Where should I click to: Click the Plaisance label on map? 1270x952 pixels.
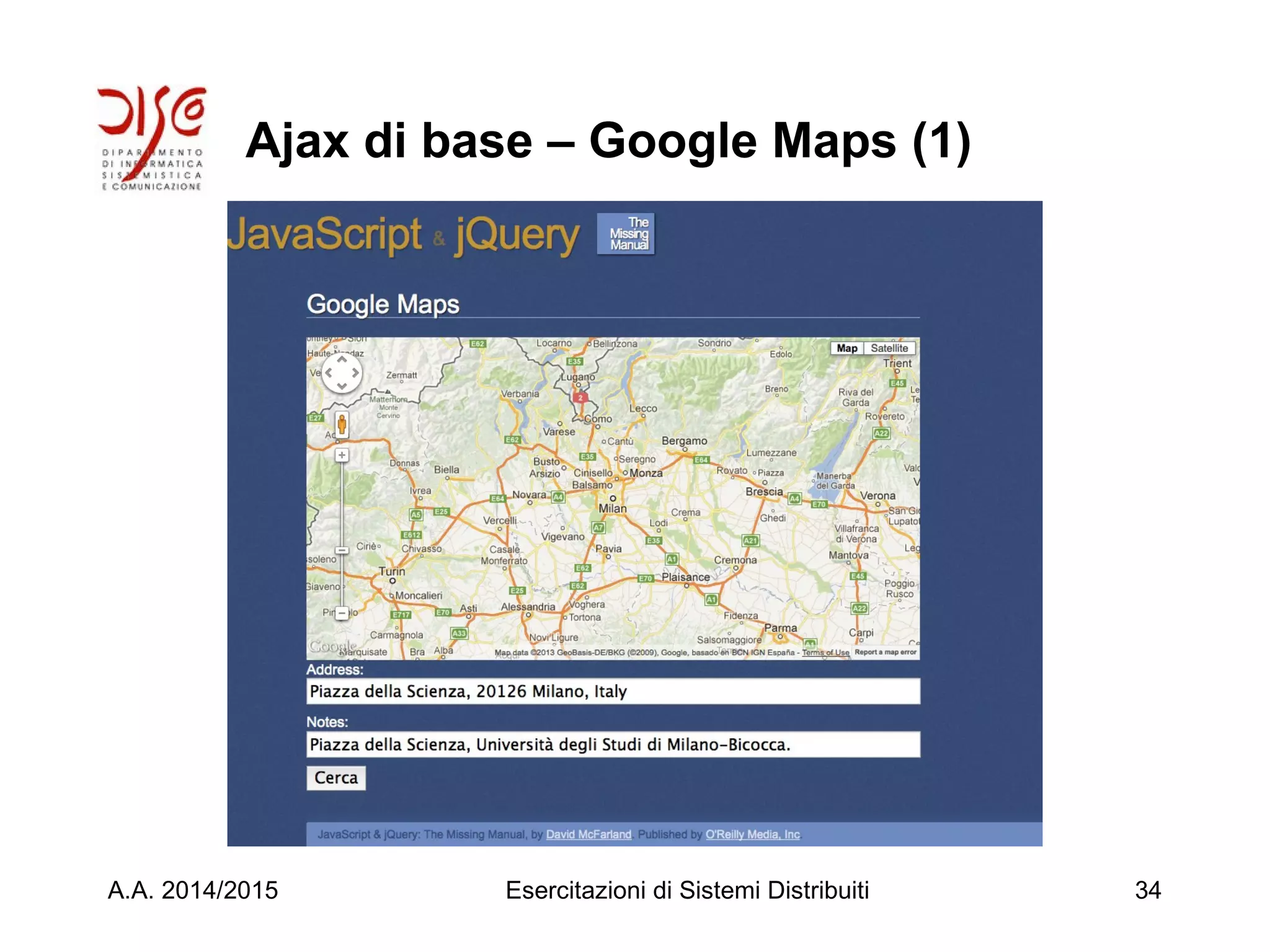(686, 577)
